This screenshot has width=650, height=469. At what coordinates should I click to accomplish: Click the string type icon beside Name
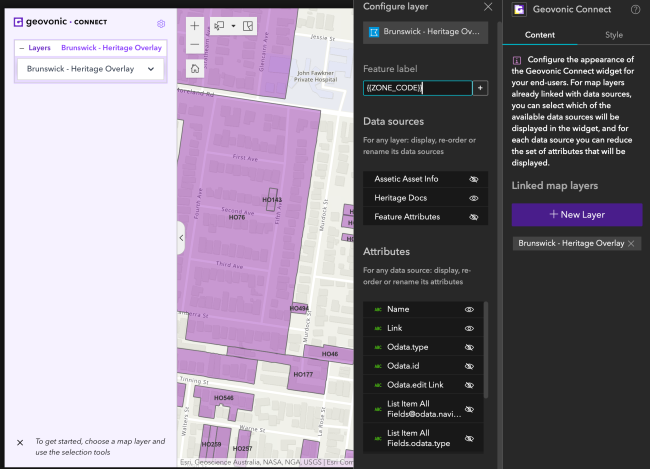coord(378,309)
